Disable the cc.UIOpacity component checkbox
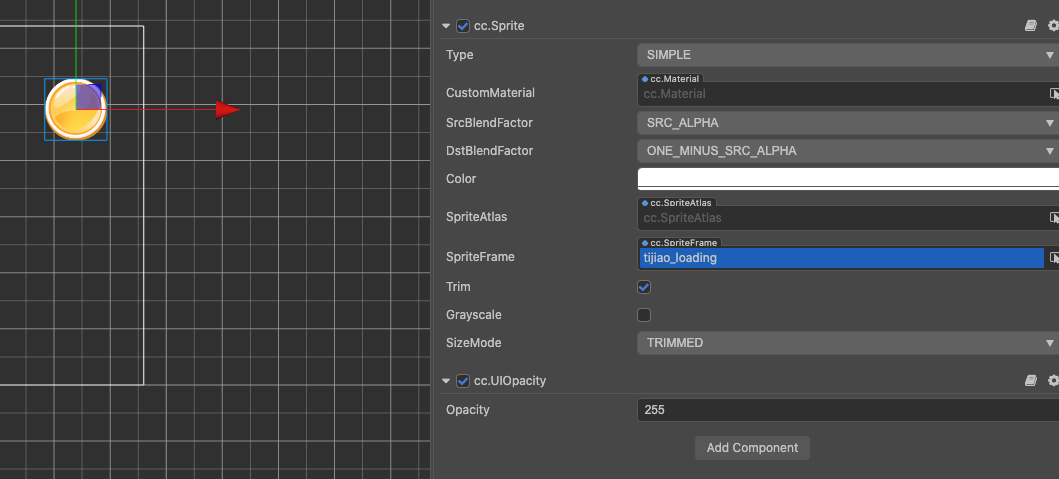Viewport: 1059px width, 479px height. [463, 381]
